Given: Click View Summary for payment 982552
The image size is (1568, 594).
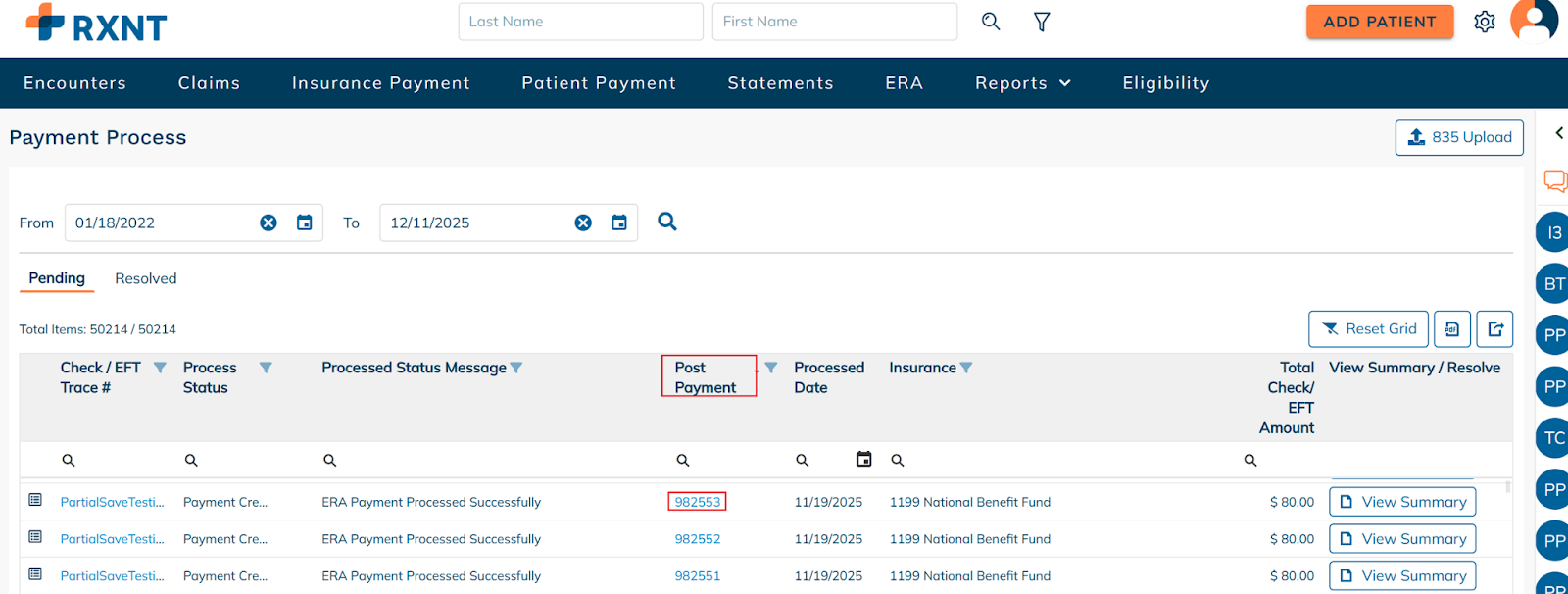Looking at the screenshot, I should coord(1402,539).
